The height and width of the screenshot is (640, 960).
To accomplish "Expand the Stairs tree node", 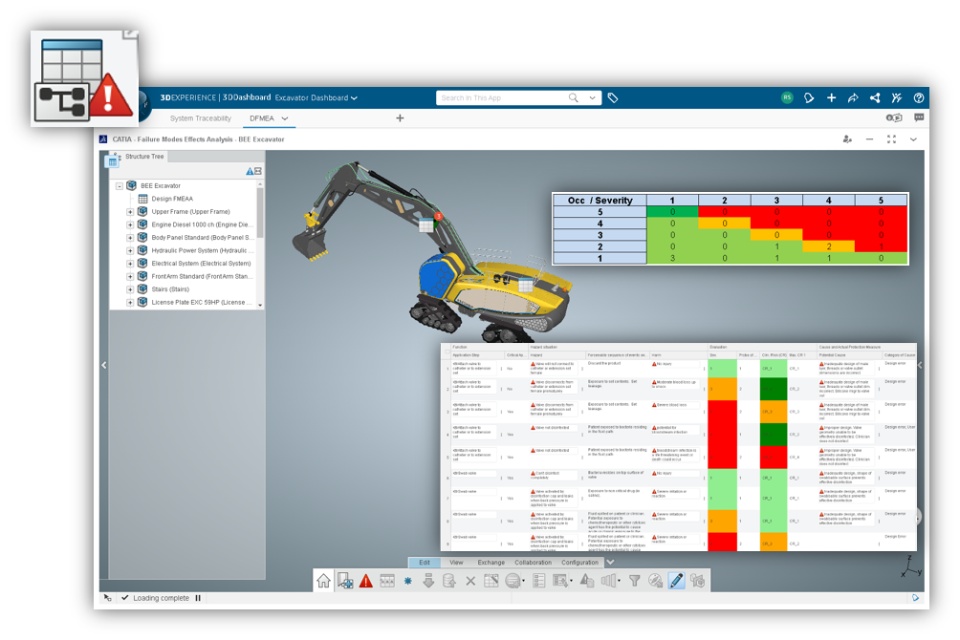I will [130, 290].
